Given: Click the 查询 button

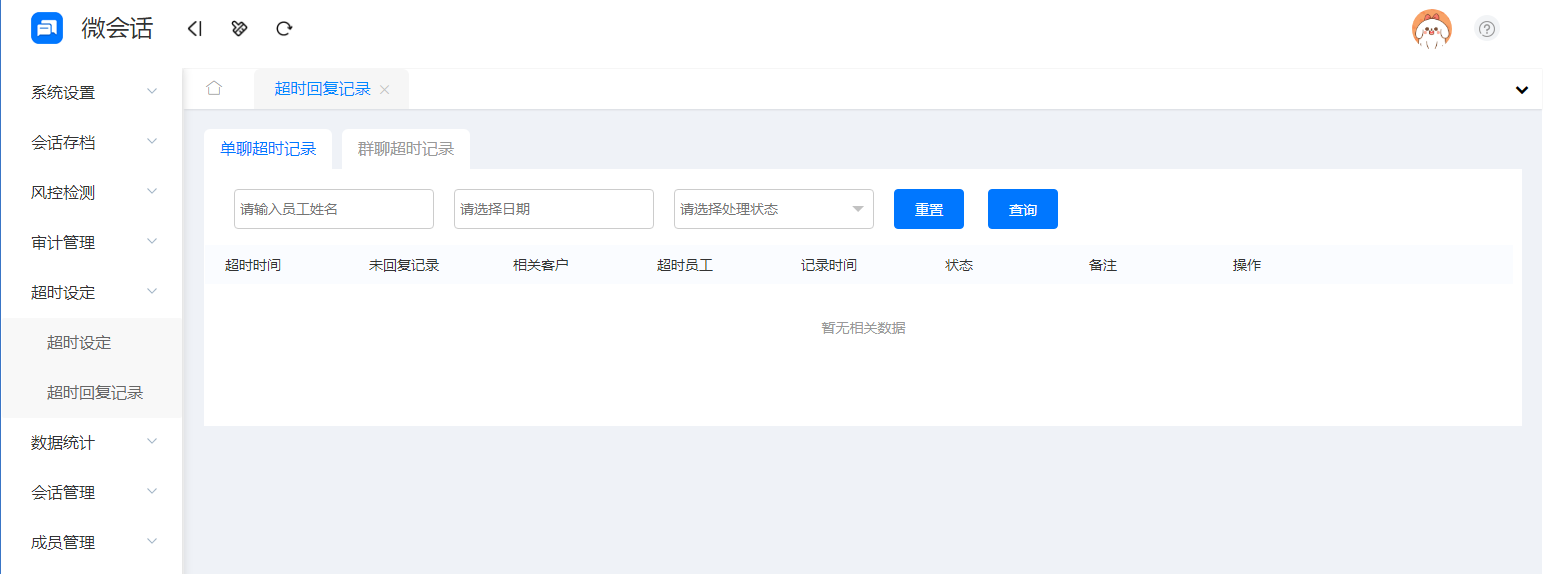Looking at the screenshot, I should coord(1022,209).
